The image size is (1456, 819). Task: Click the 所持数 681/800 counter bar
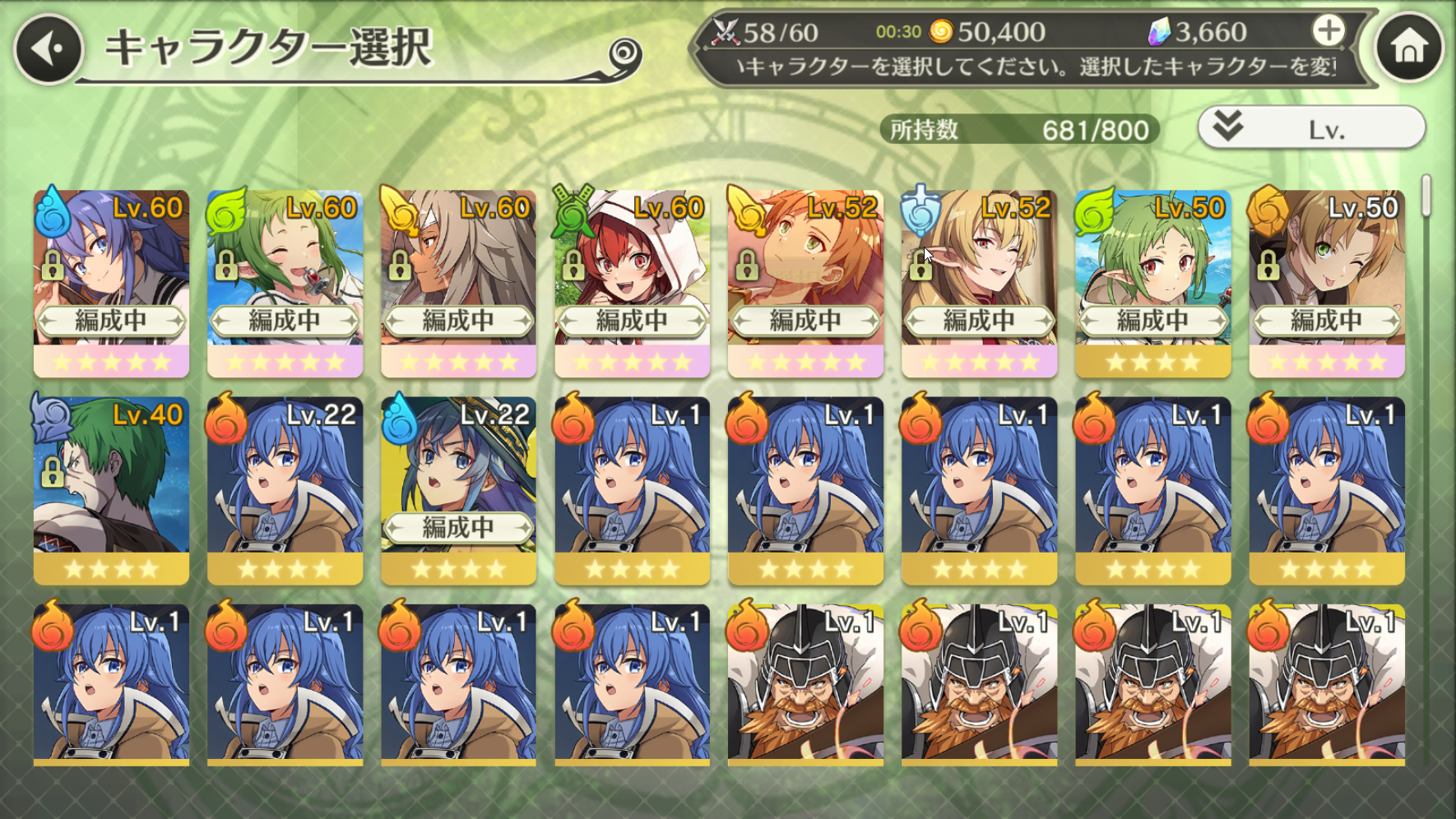point(1019,129)
